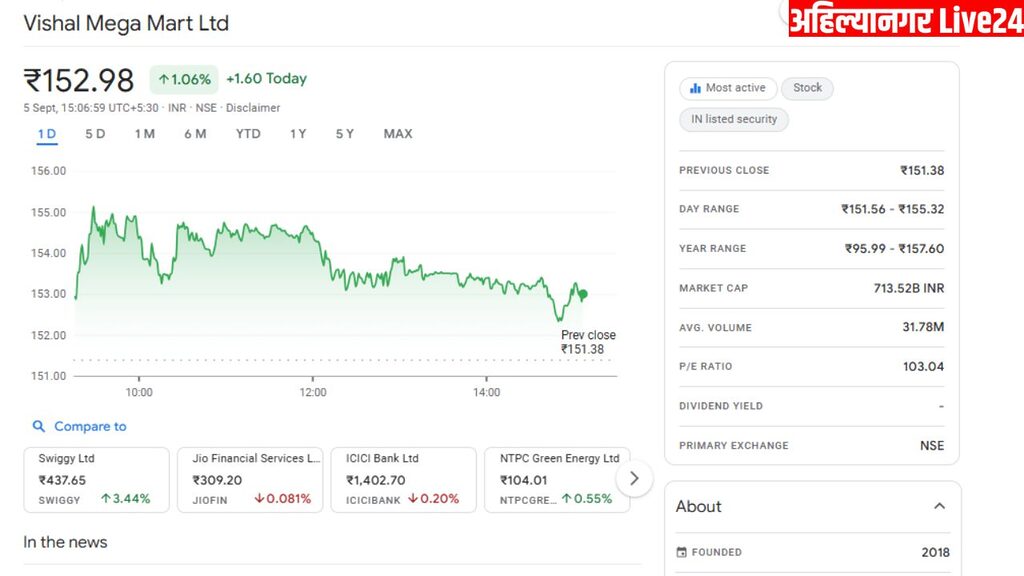1024x576 pixels.
Task: Switch to the 1M chart range
Action: (x=145, y=134)
